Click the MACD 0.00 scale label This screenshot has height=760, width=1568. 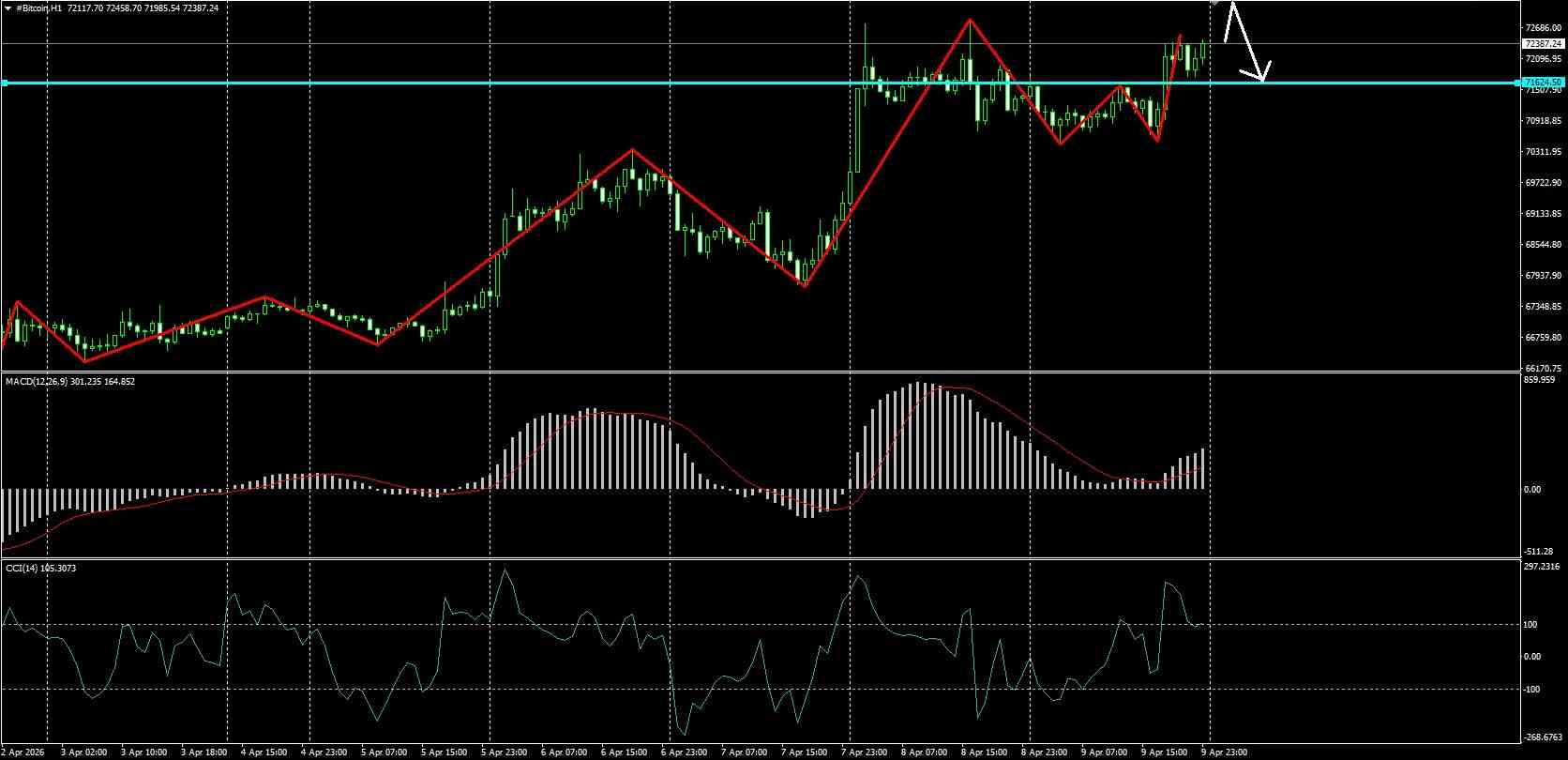pyautogui.click(x=1532, y=490)
